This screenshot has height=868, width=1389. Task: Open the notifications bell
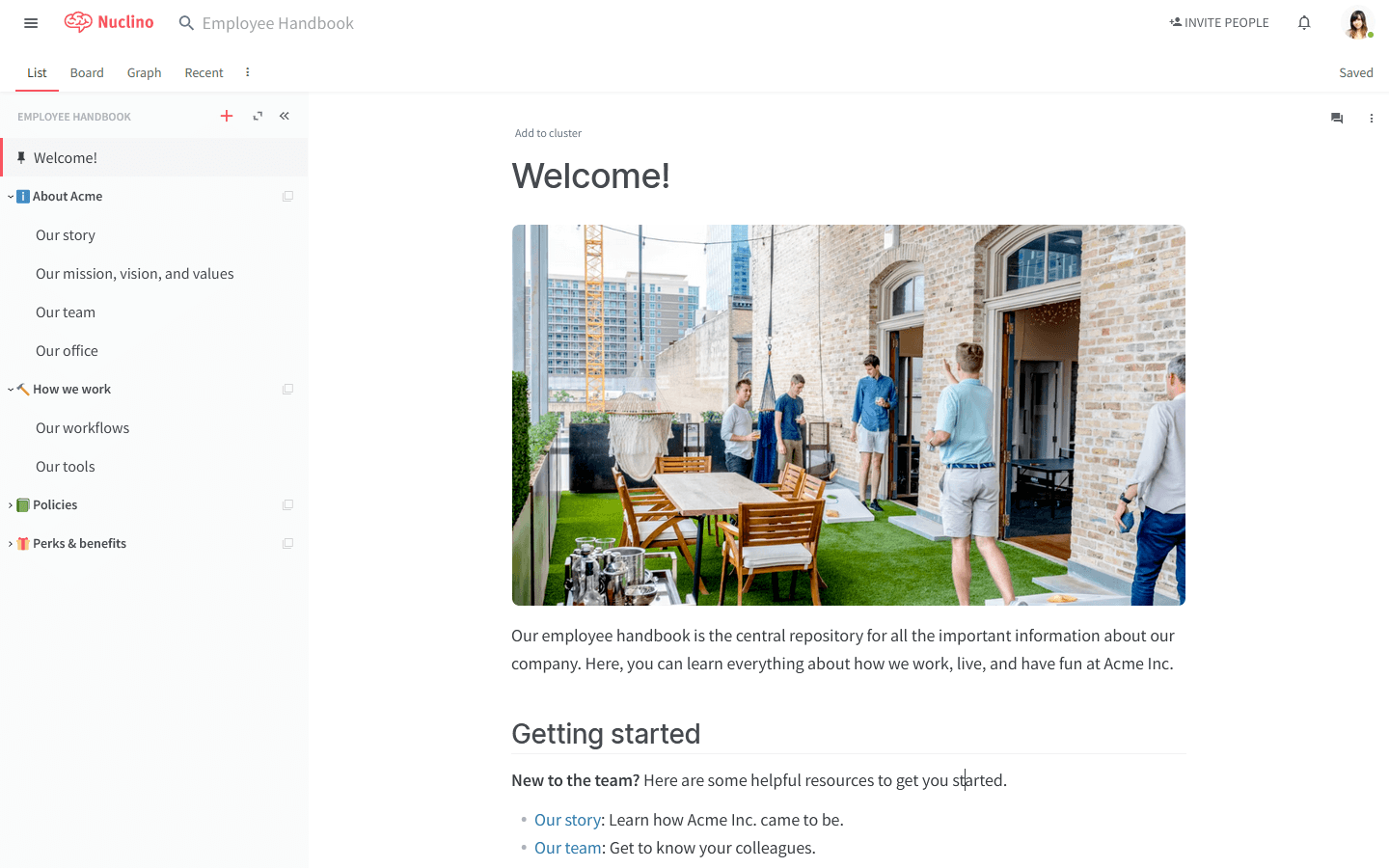click(1304, 23)
